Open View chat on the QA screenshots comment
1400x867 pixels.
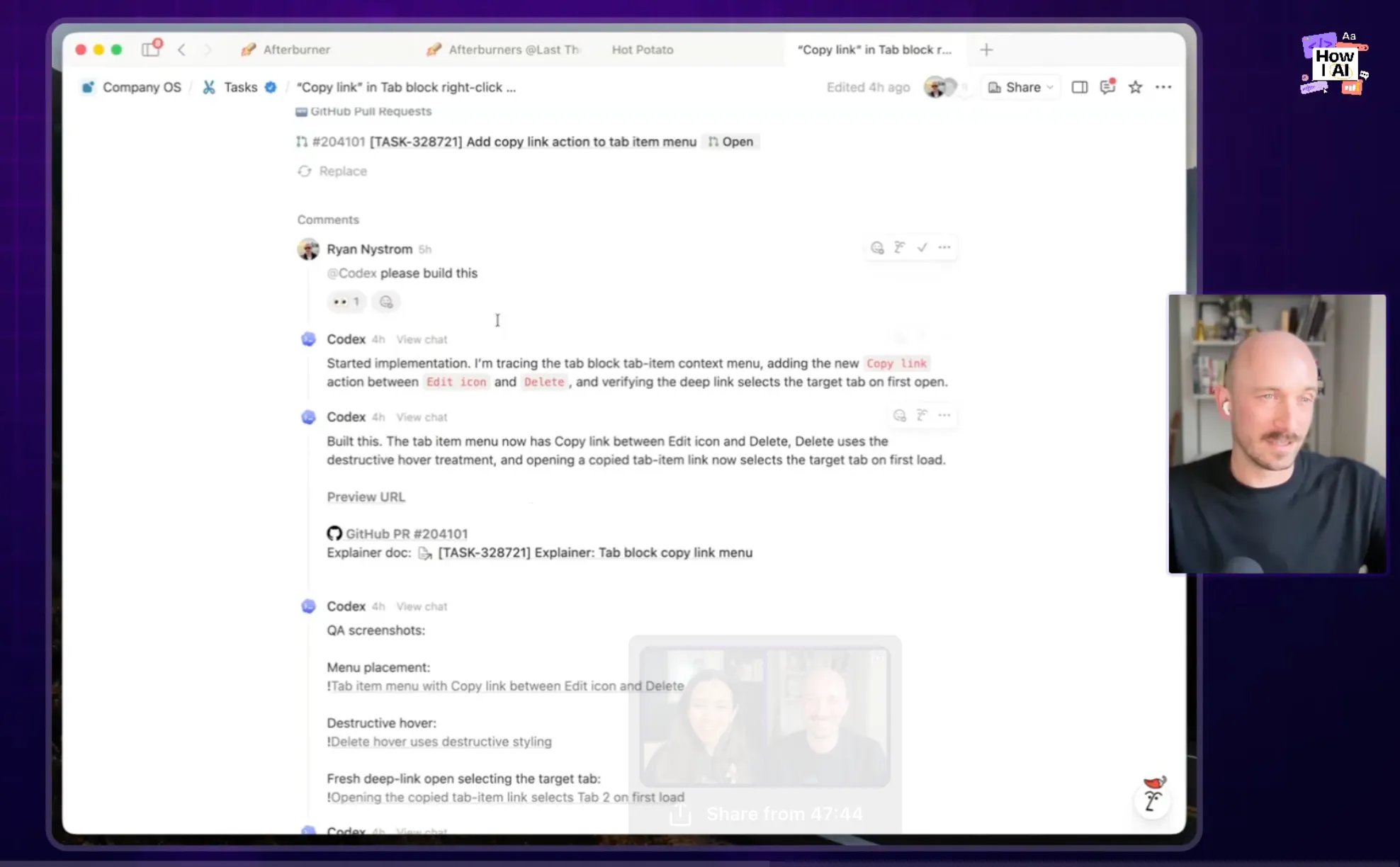pos(422,606)
